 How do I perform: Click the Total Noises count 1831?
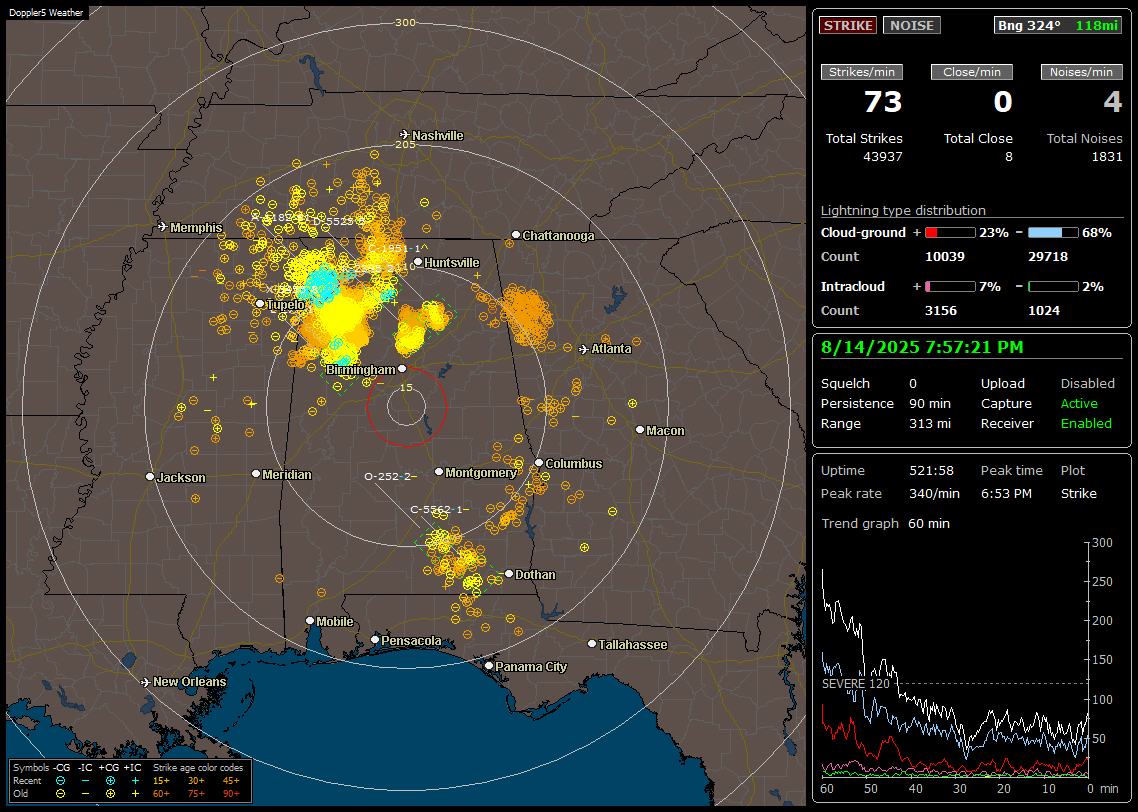pyautogui.click(x=1107, y=157)
